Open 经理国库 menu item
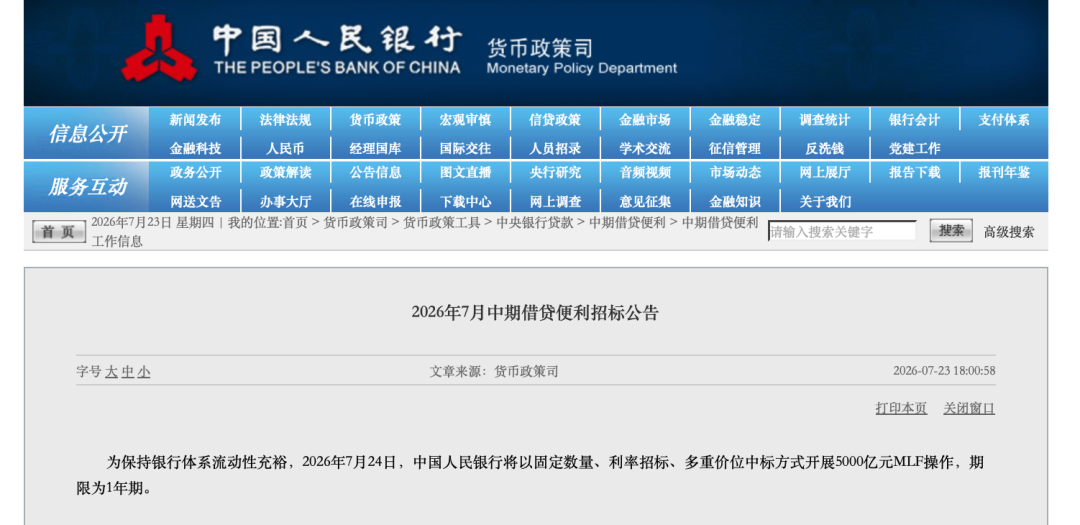1080x525 pixels. 375,148
